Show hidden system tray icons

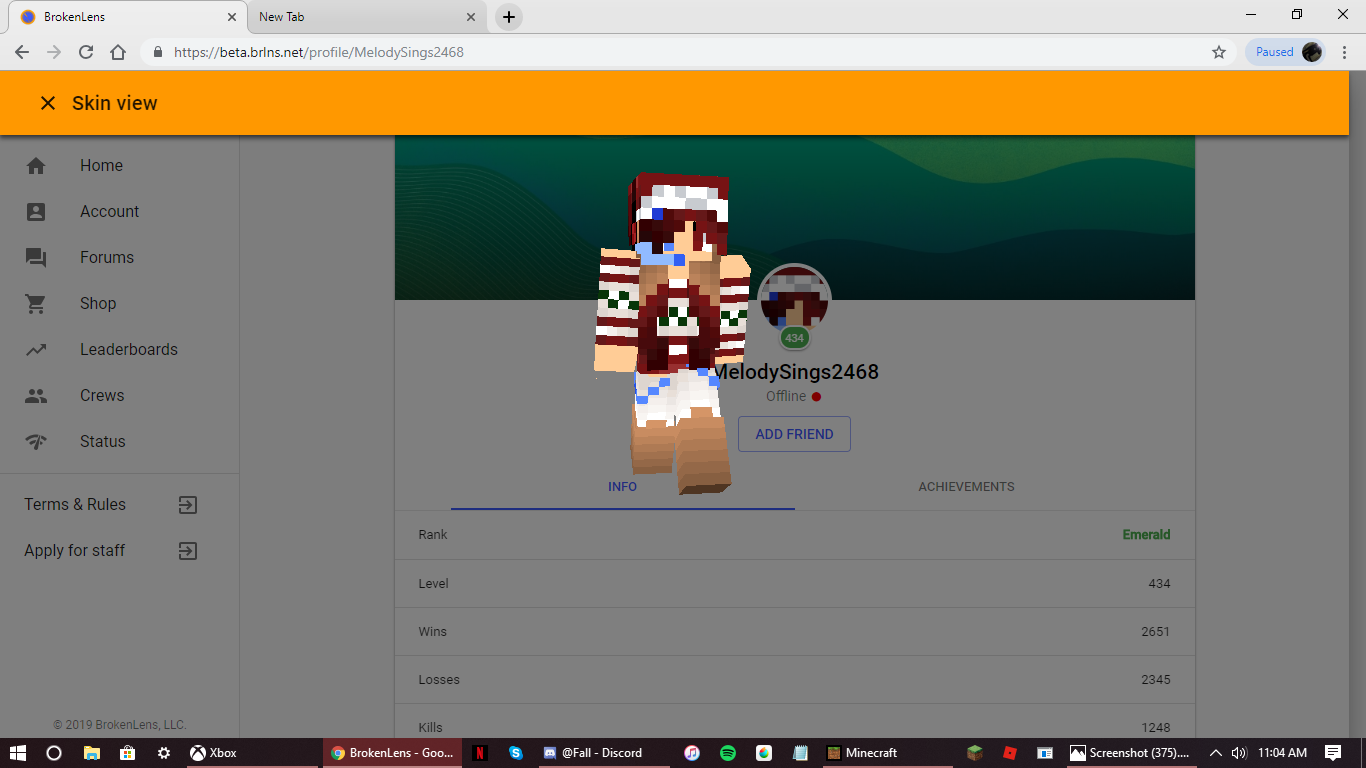(x=1216, y=753)
